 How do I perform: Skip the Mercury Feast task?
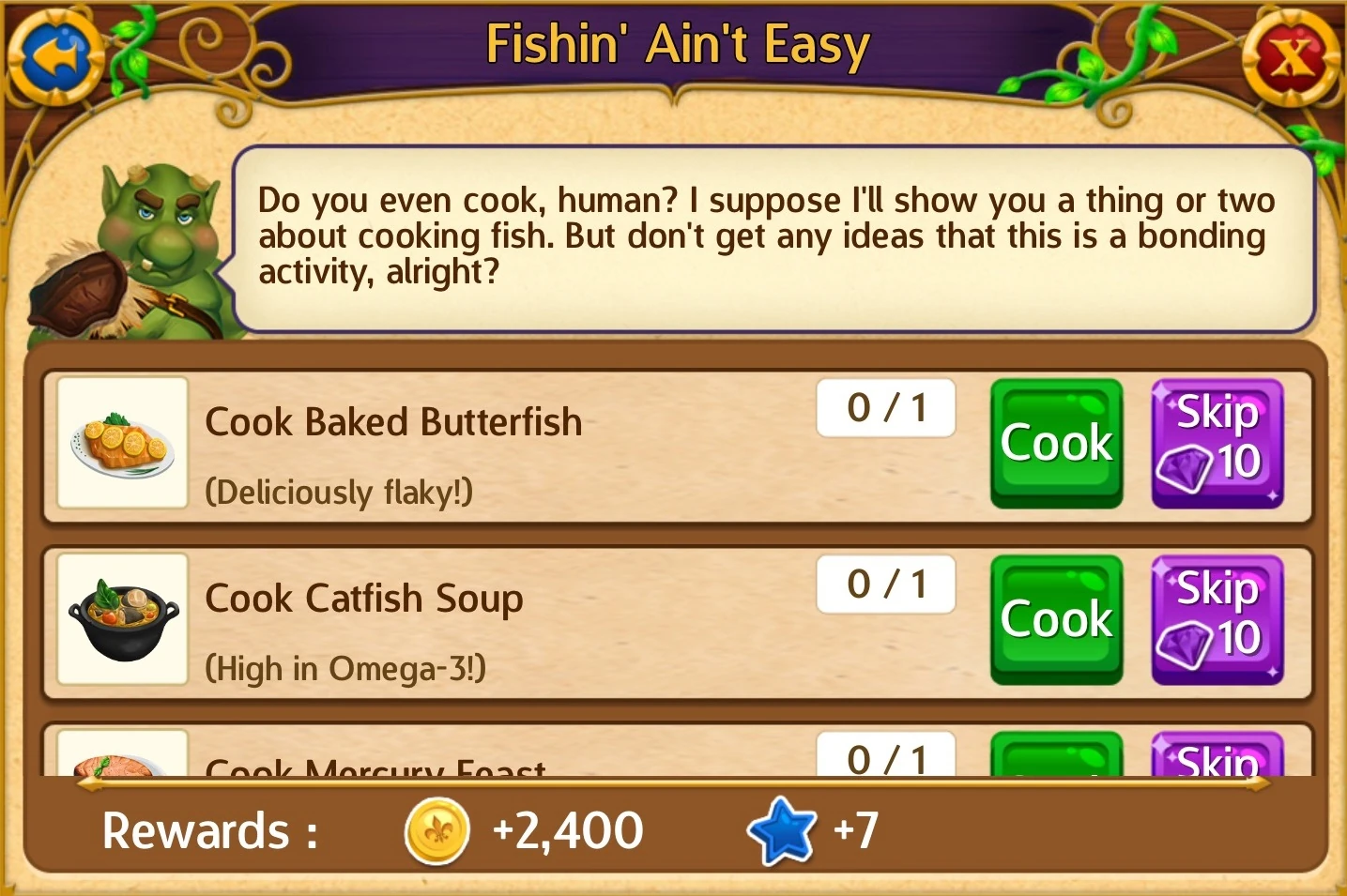click(1217, 754)
